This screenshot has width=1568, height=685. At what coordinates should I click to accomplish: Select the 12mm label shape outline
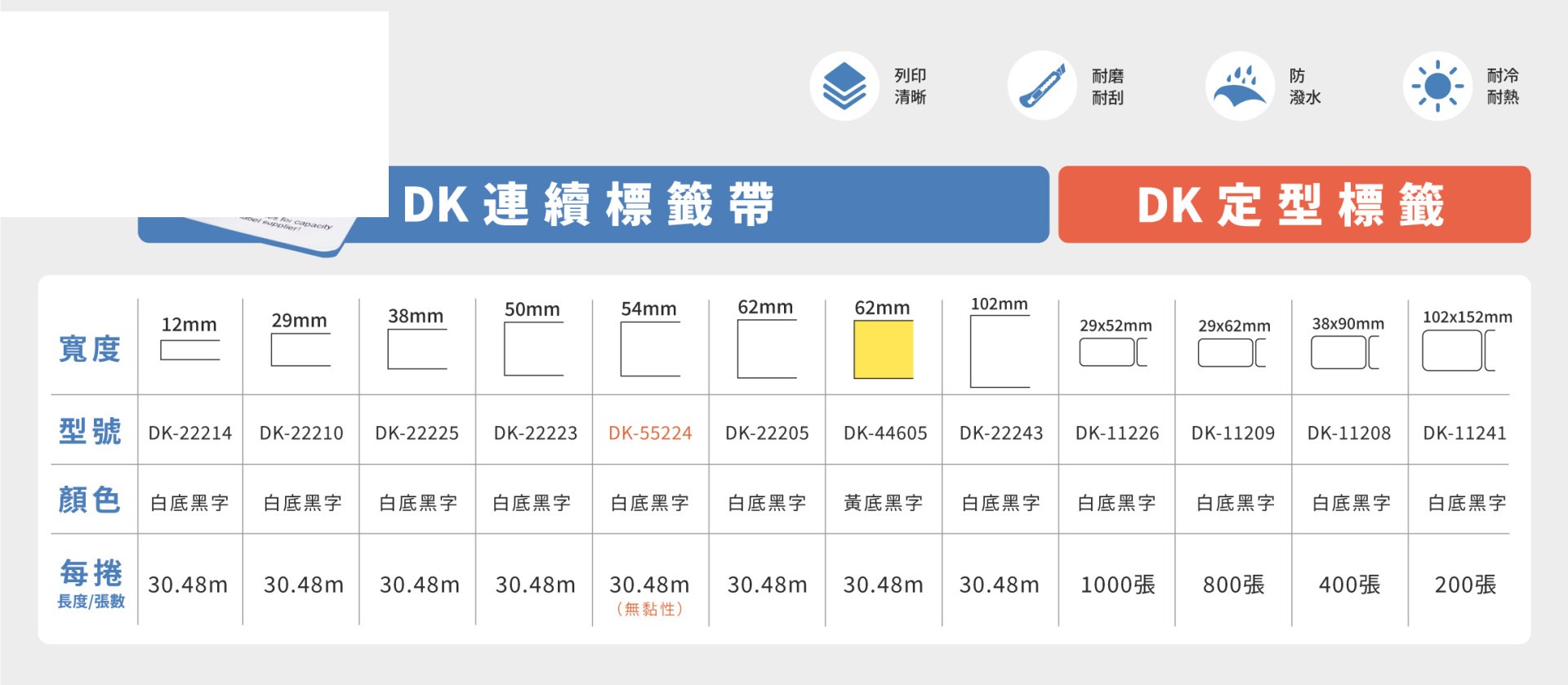tap(190, 350)
